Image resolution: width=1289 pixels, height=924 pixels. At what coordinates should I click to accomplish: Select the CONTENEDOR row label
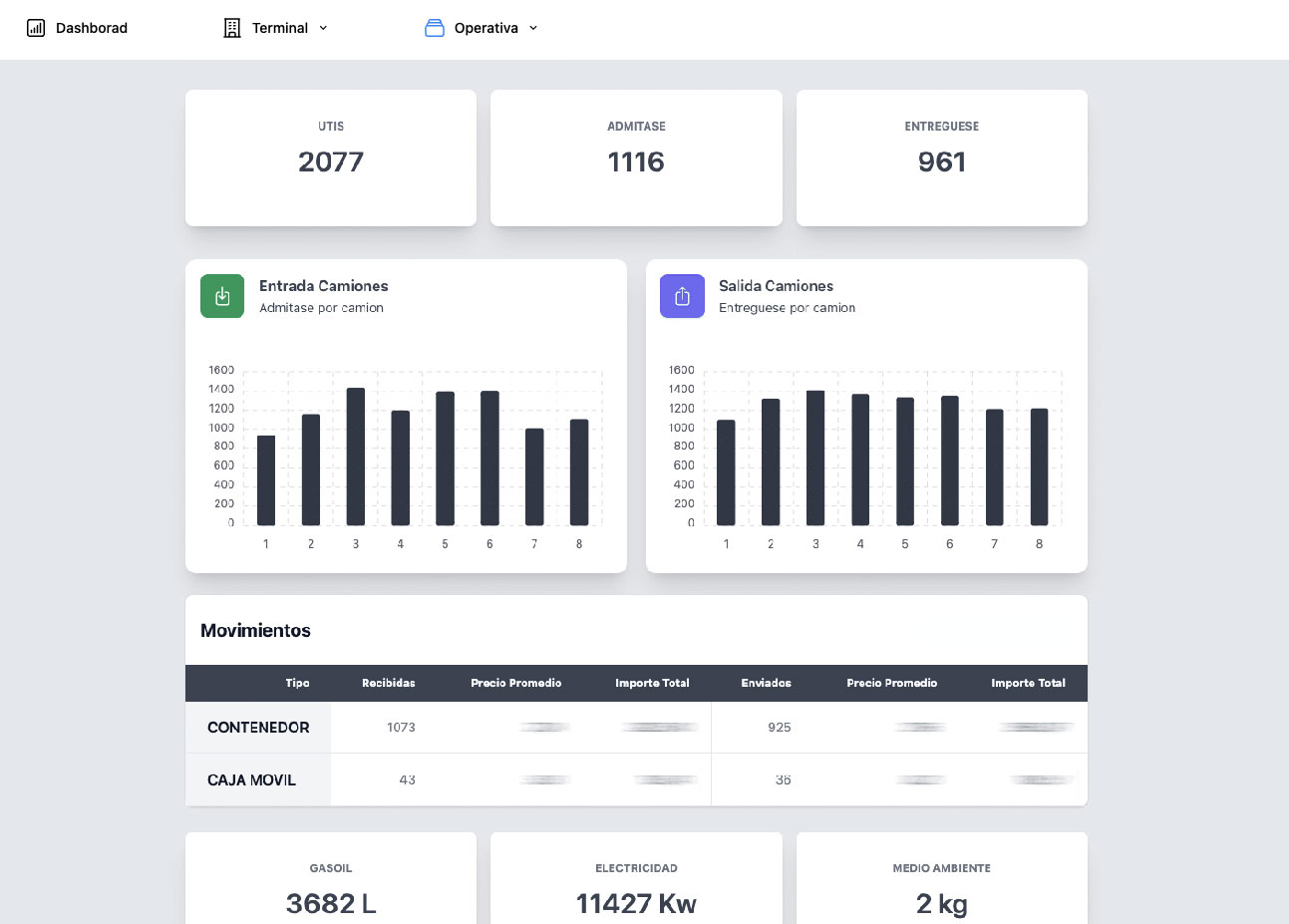click(258, 728)
